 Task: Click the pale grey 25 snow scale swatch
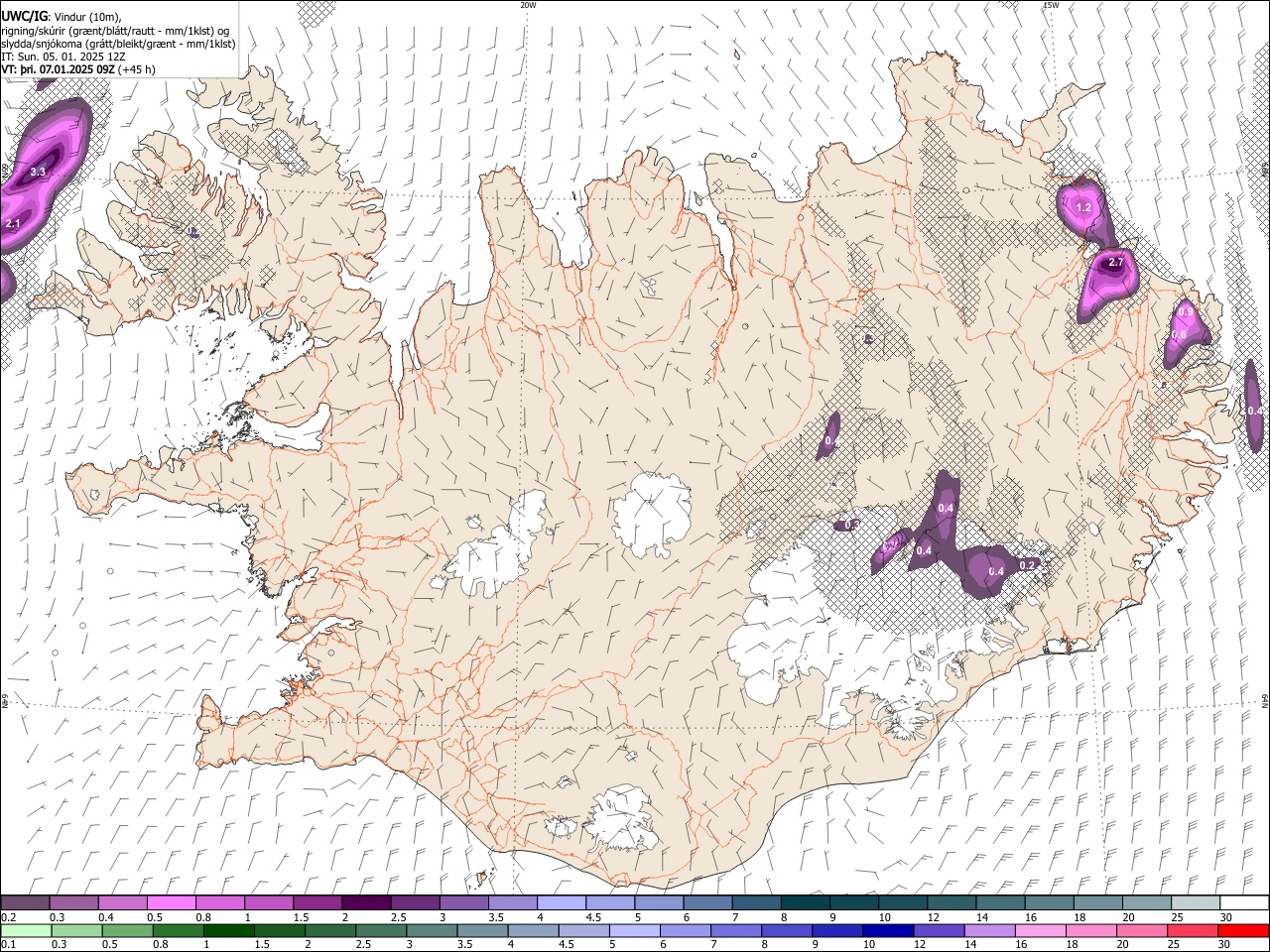click(1195, 902)
